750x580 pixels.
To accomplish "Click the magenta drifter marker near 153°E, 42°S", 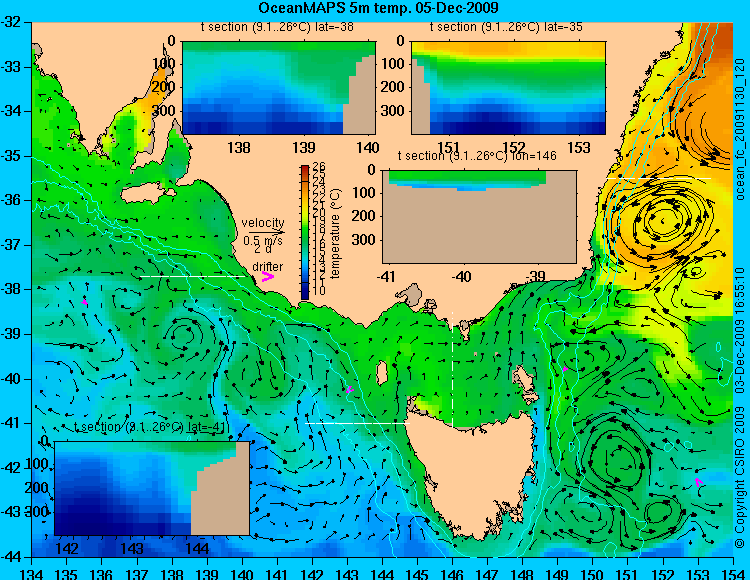I will (x=698, y=482).
